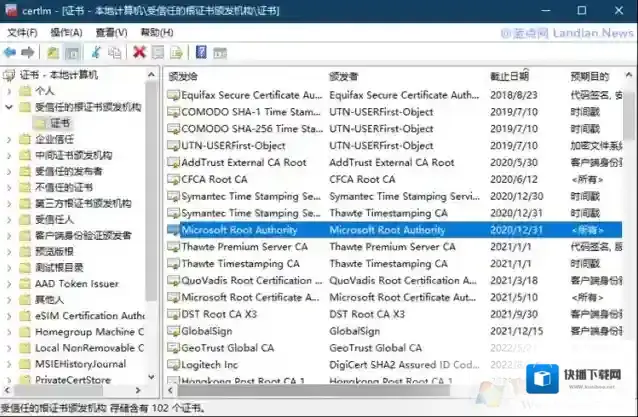Sort by the 截止日期 column header
Image resolution: width=638 pixels, height=417 pixels.
[509, 76]
